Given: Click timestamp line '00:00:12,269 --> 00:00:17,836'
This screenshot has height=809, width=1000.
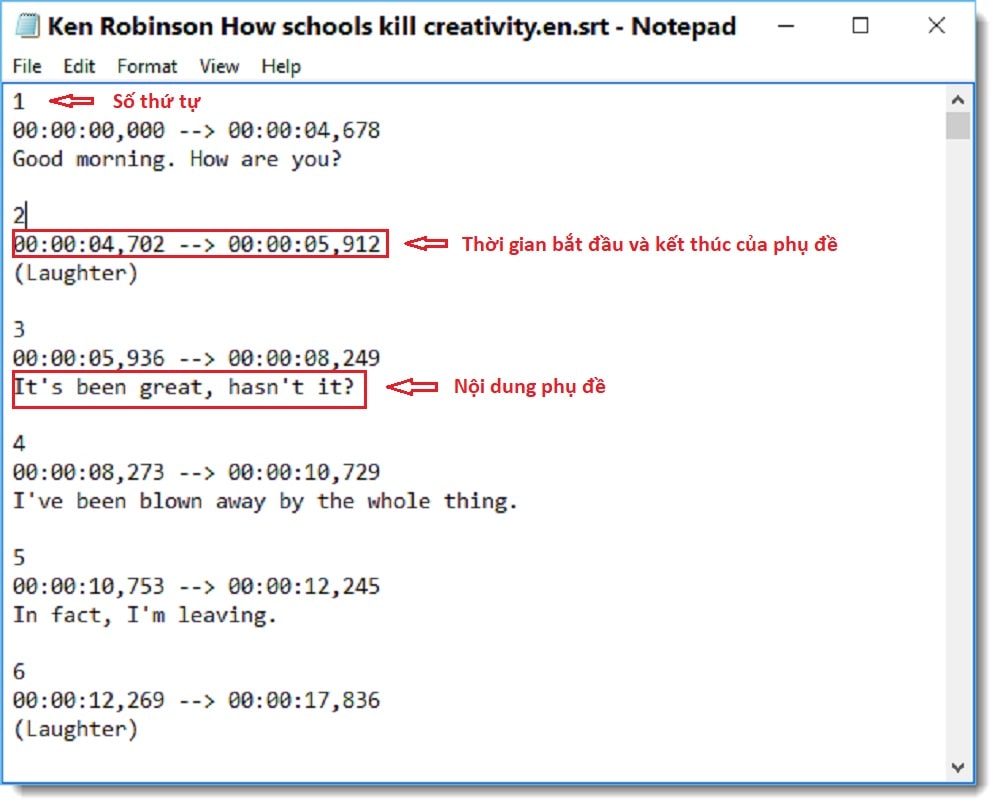Looking at the screenshot, I should pos(196,701).
